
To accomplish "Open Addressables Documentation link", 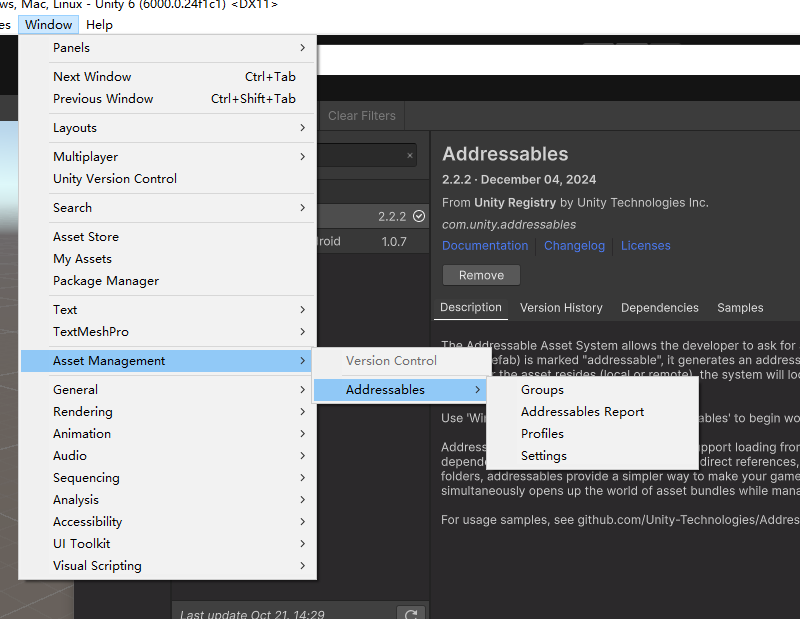I will click(485, 245).
